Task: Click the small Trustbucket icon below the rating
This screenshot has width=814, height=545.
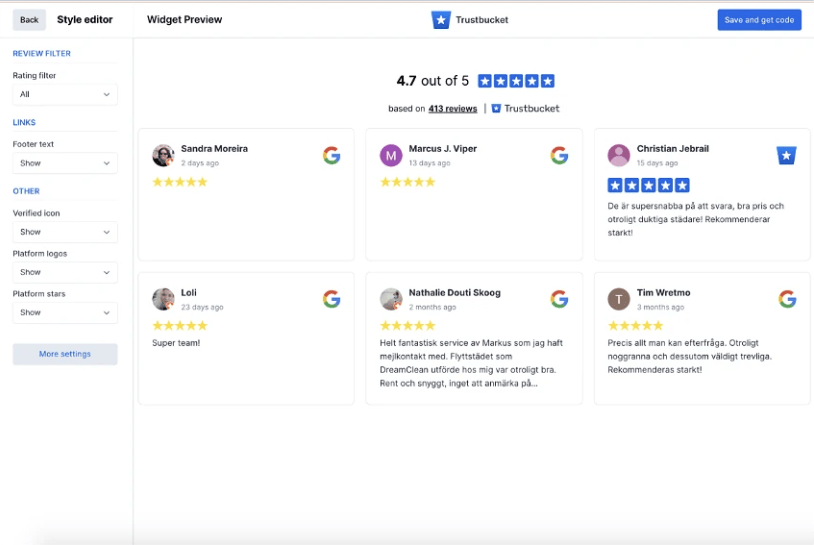Action: tap(496, 108)
